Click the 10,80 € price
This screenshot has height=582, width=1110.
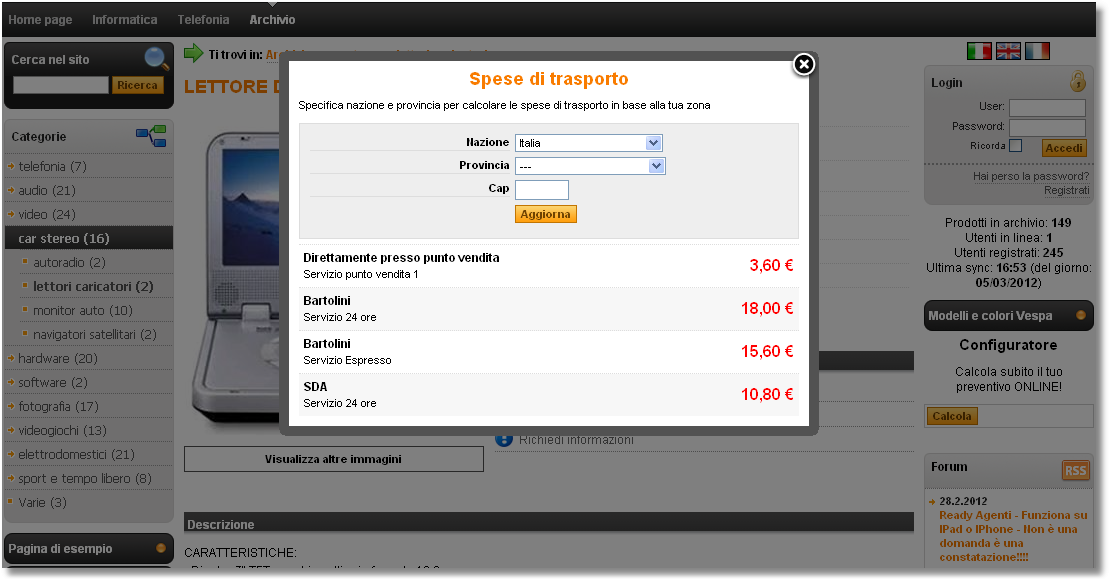tap(767, 394)
